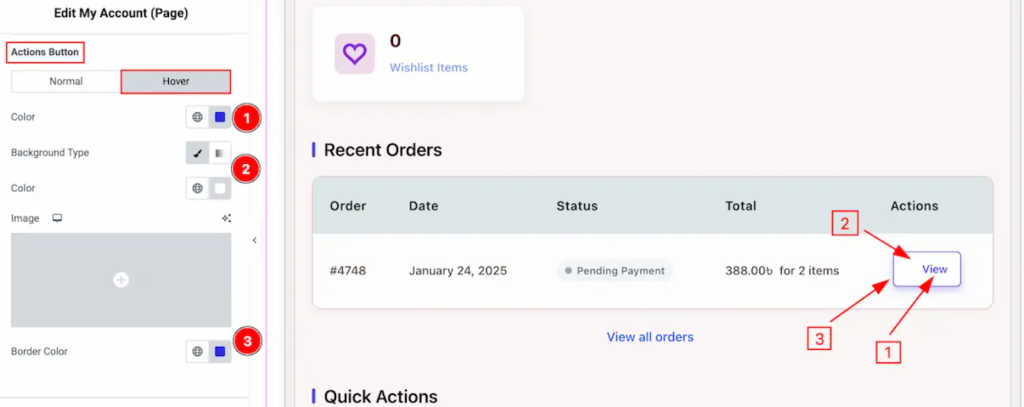Open the blue text Color swatch
Viewport: 1024px width, 407px height.
220,118
